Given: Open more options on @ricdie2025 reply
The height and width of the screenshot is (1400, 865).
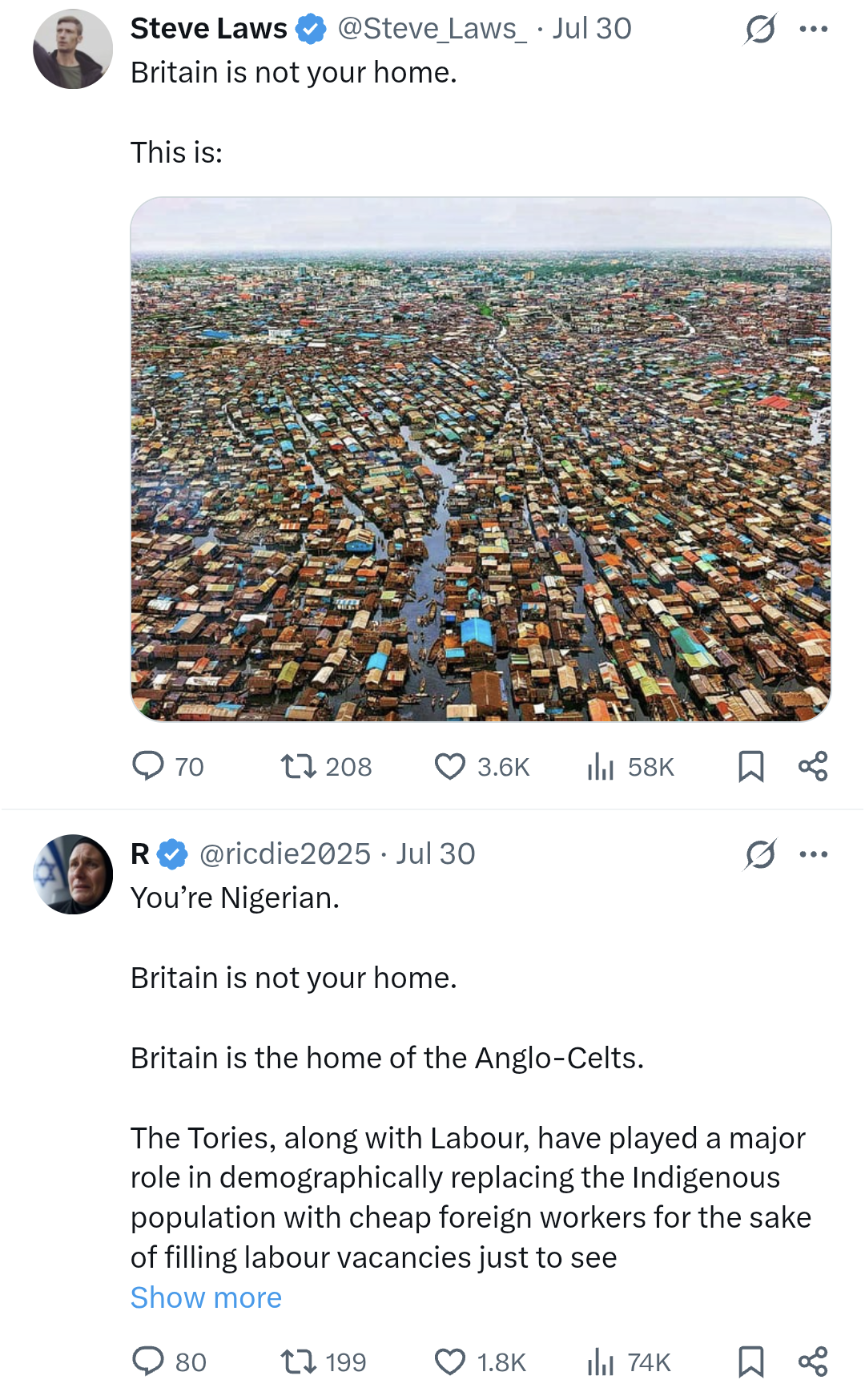Looking at the screenshot, I should [x=814, y=854].
